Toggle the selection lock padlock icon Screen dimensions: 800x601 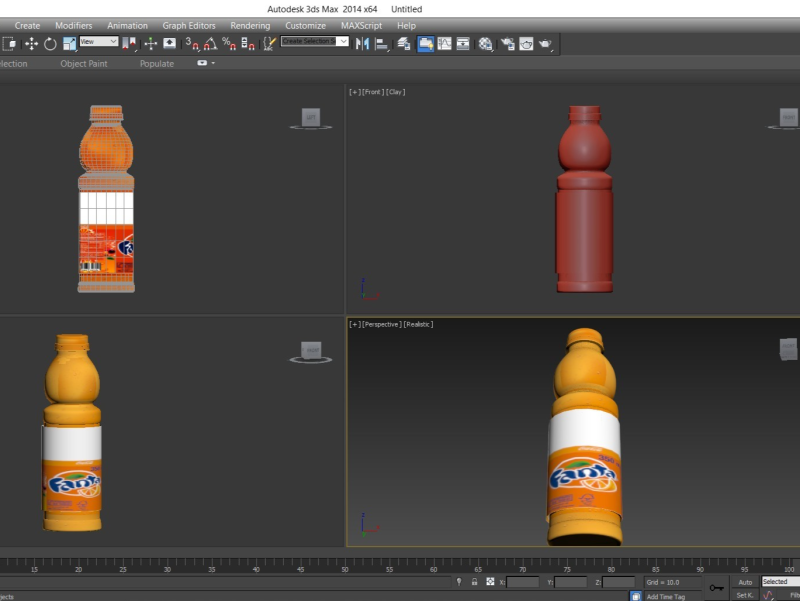[474, 581]
